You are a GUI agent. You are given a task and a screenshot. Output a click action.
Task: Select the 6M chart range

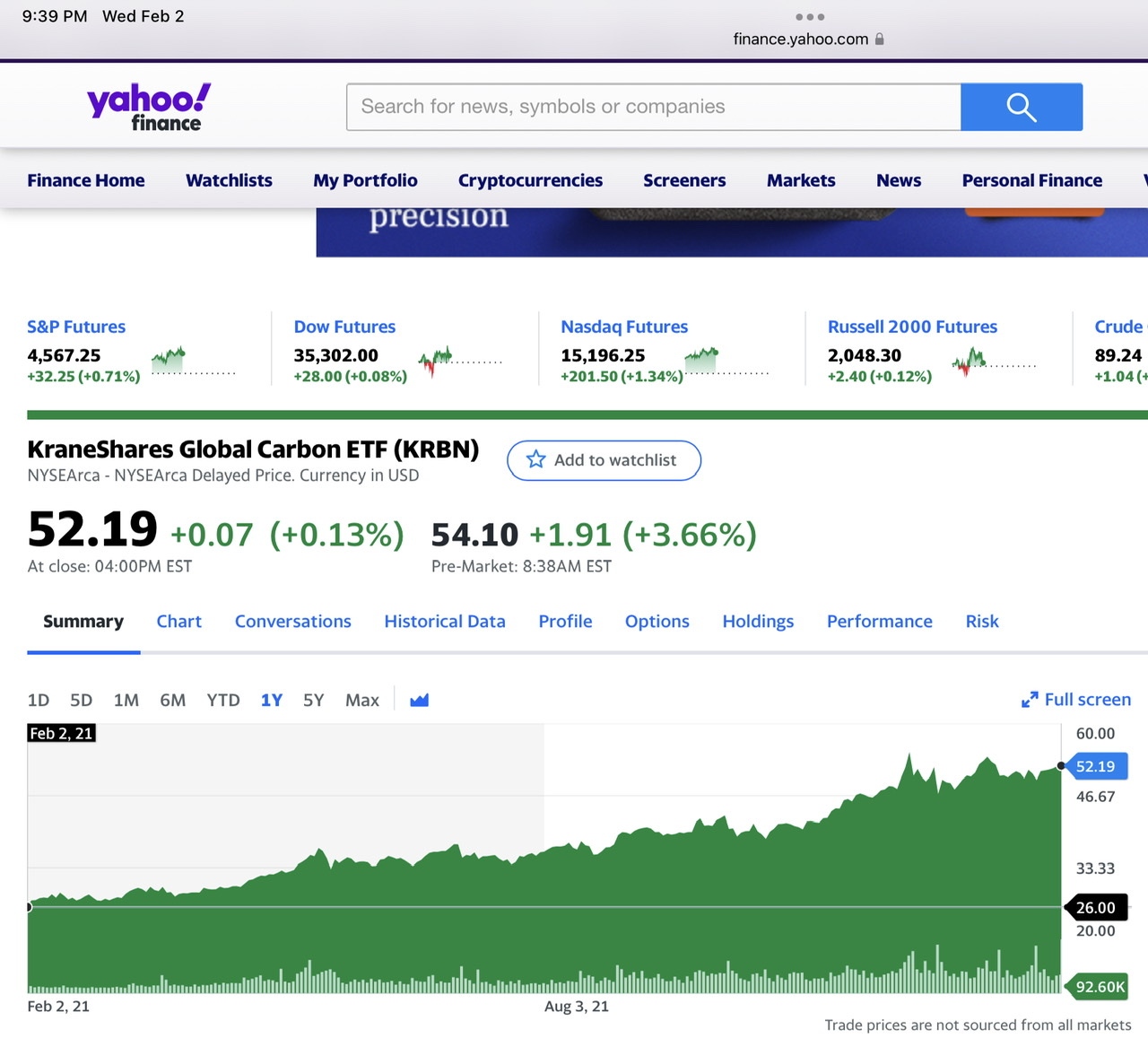point(173,700)
